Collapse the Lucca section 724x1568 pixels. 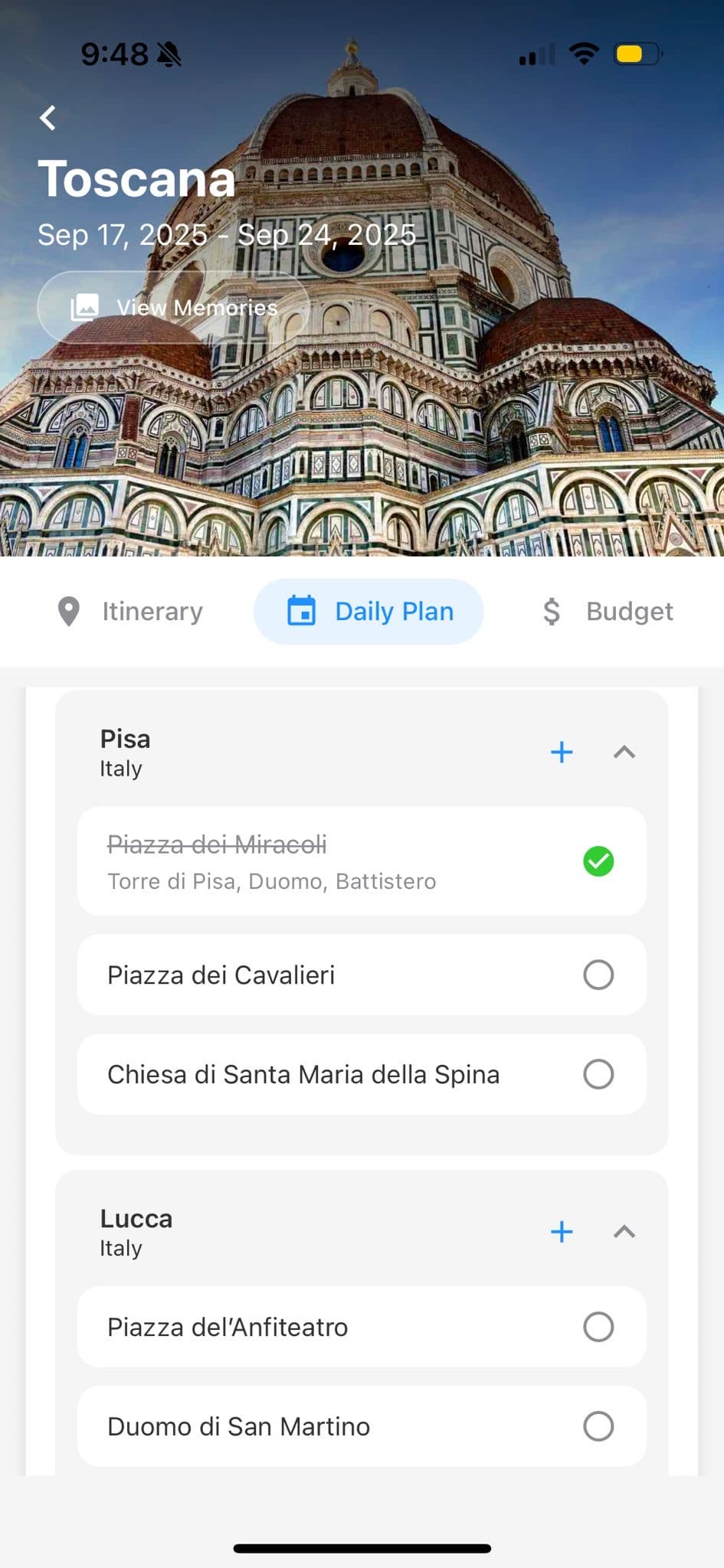tap(624, 1232)
